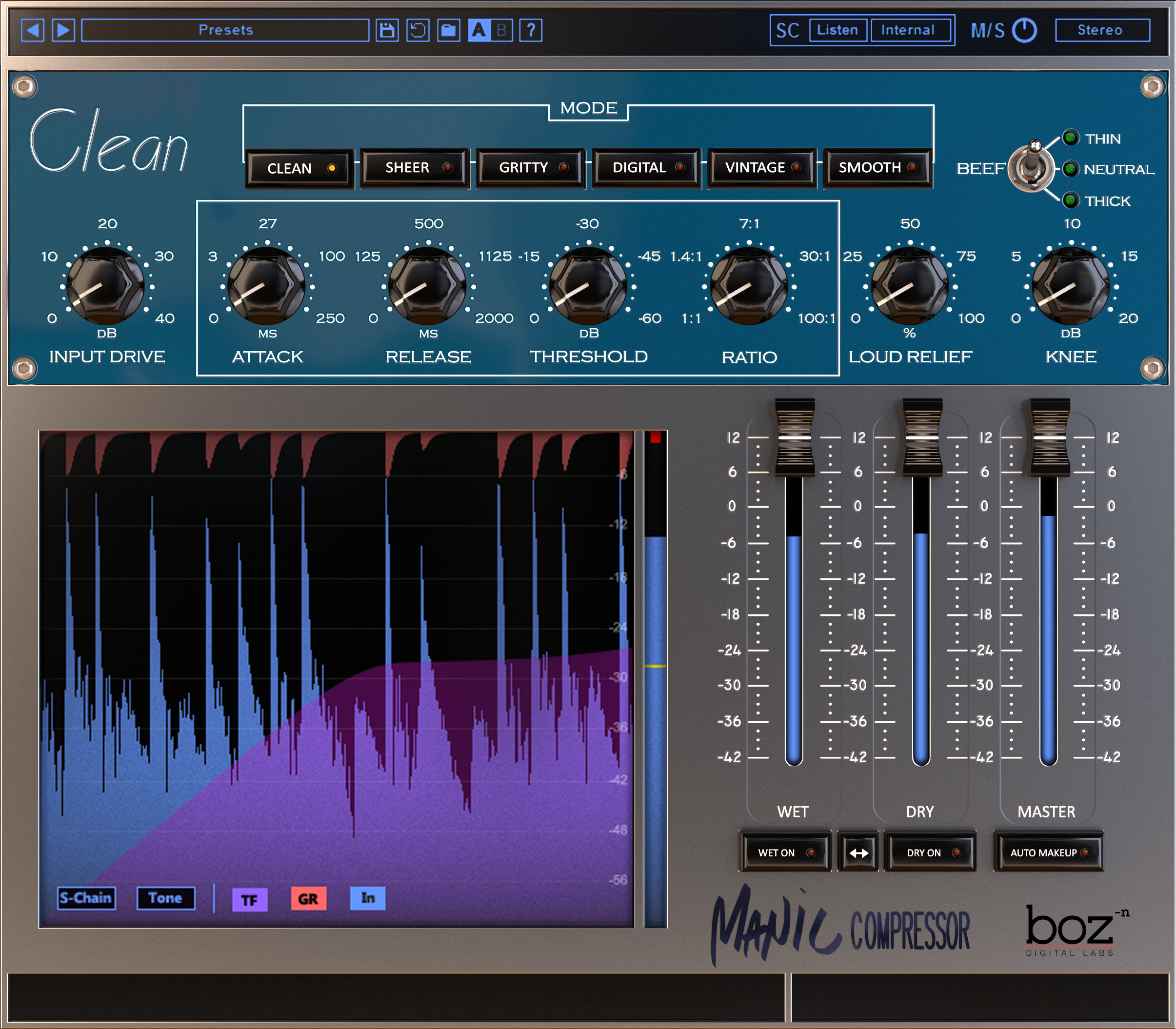
Task: Select the VINTAGE compression mode
Action: pos(762,168)
